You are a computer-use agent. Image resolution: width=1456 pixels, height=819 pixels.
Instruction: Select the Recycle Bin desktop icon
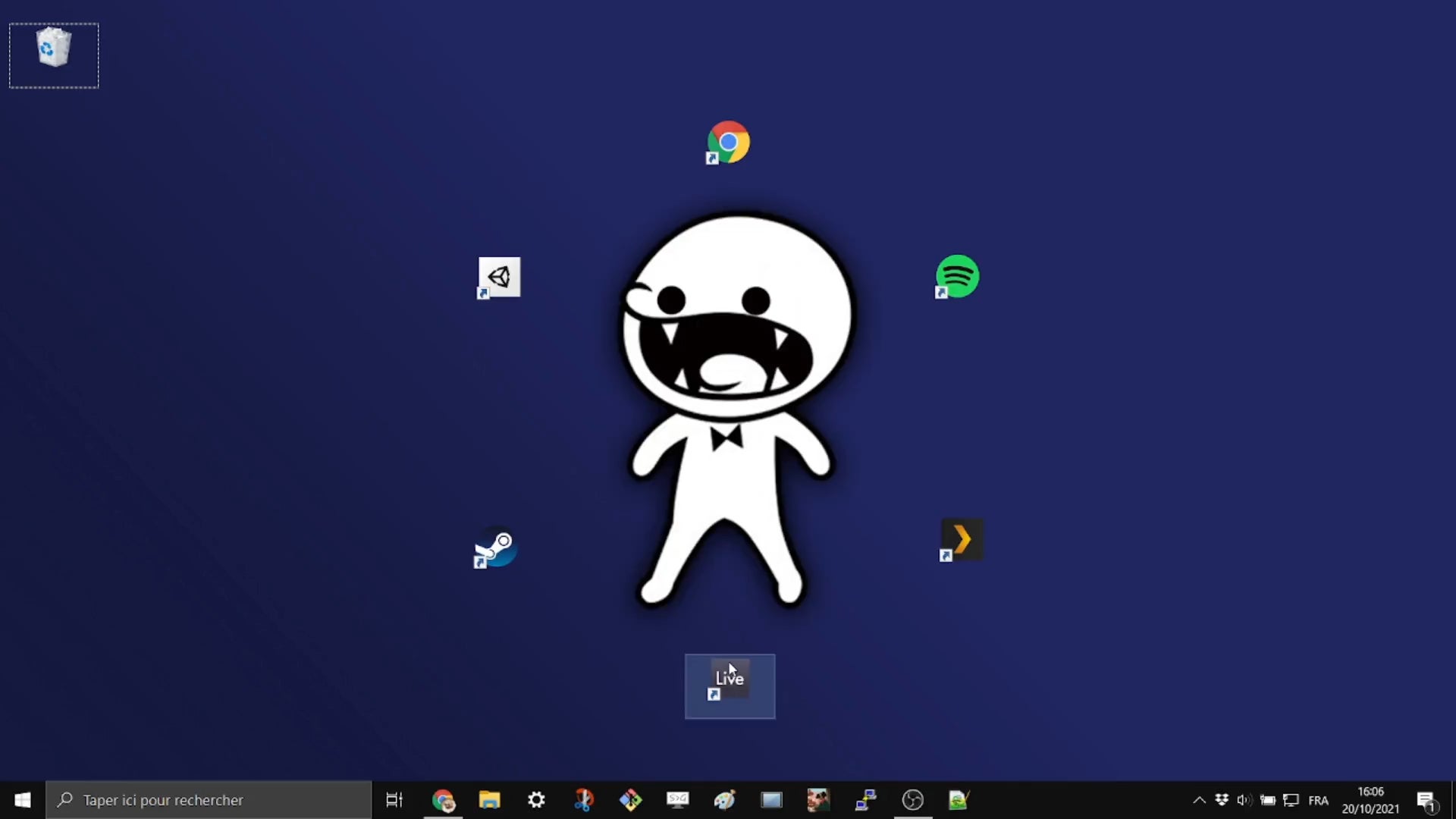point(54,55)
